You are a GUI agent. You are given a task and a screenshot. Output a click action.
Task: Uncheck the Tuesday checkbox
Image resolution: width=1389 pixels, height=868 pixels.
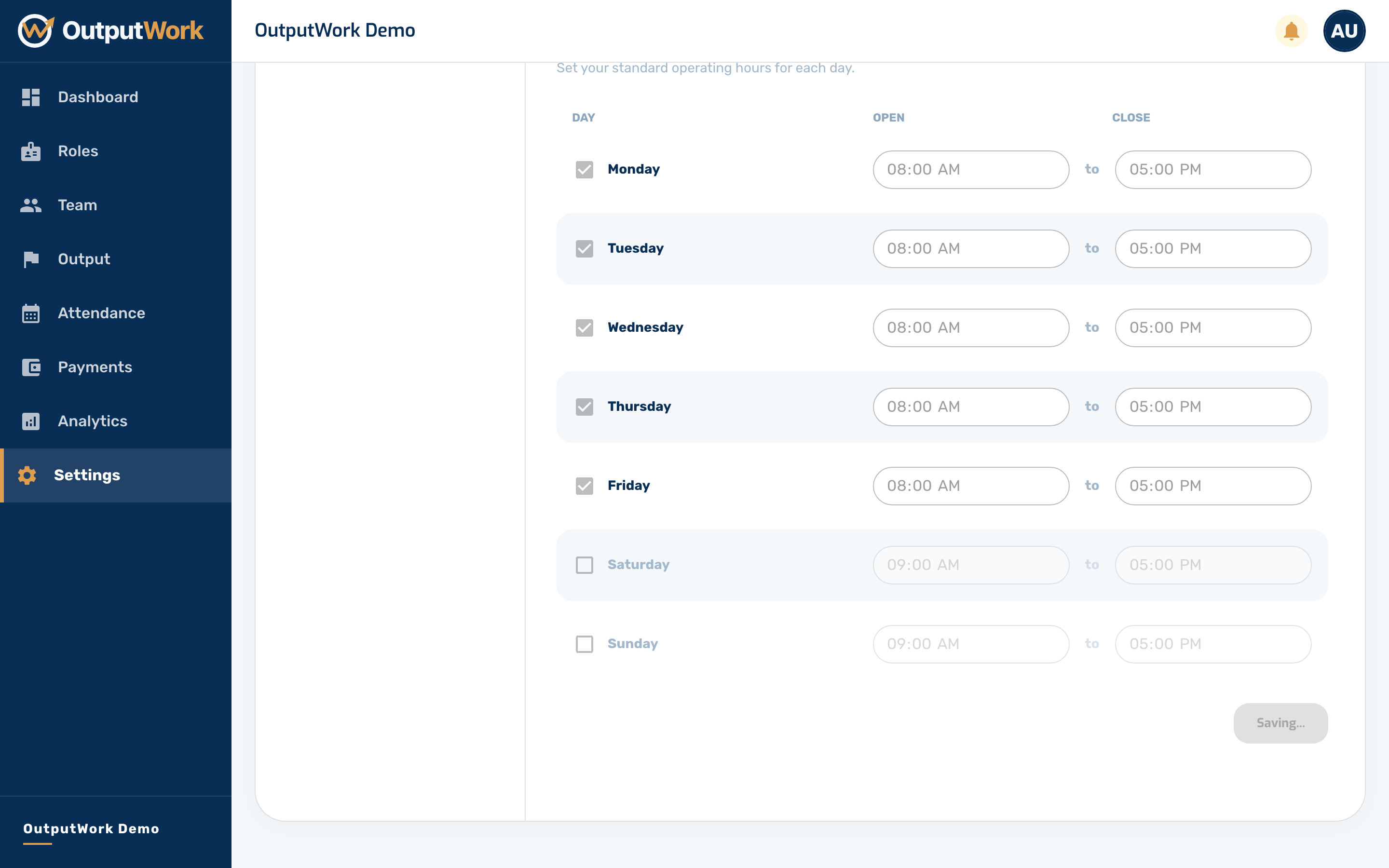tap(585, 248)
